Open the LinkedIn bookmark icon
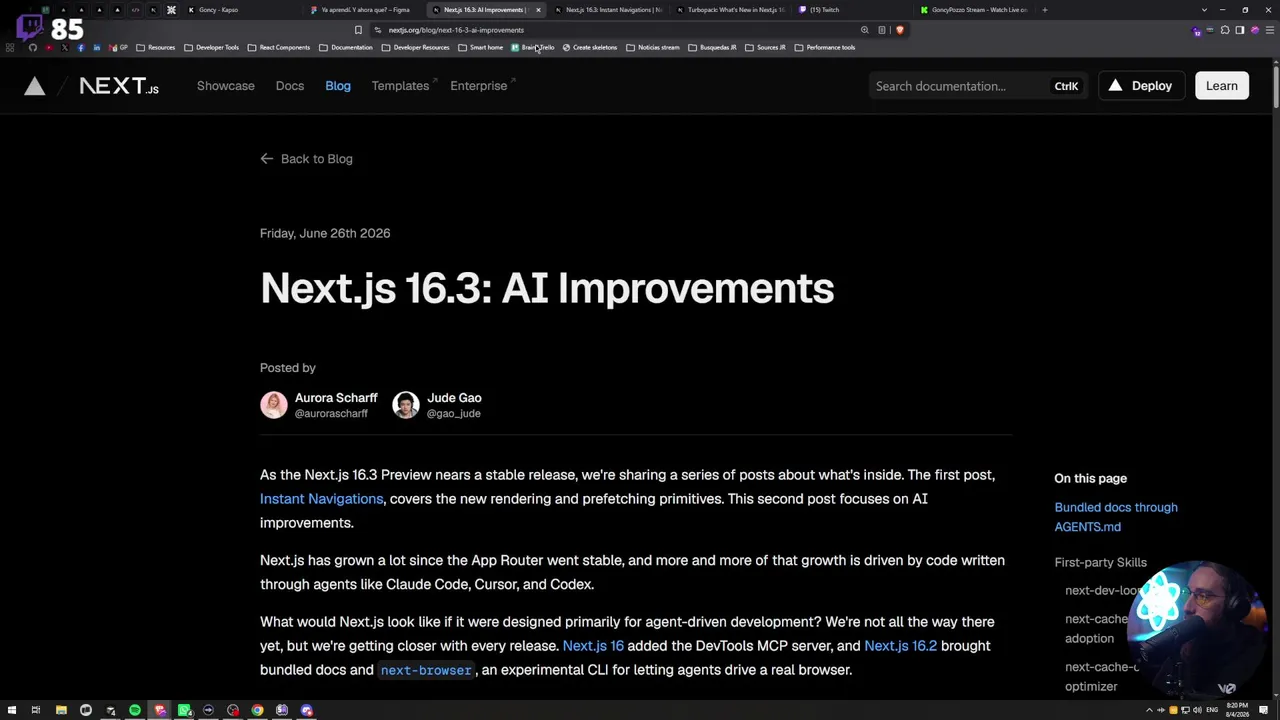Viewport: 1280px width, 720px height. click(x=97, y=48)
